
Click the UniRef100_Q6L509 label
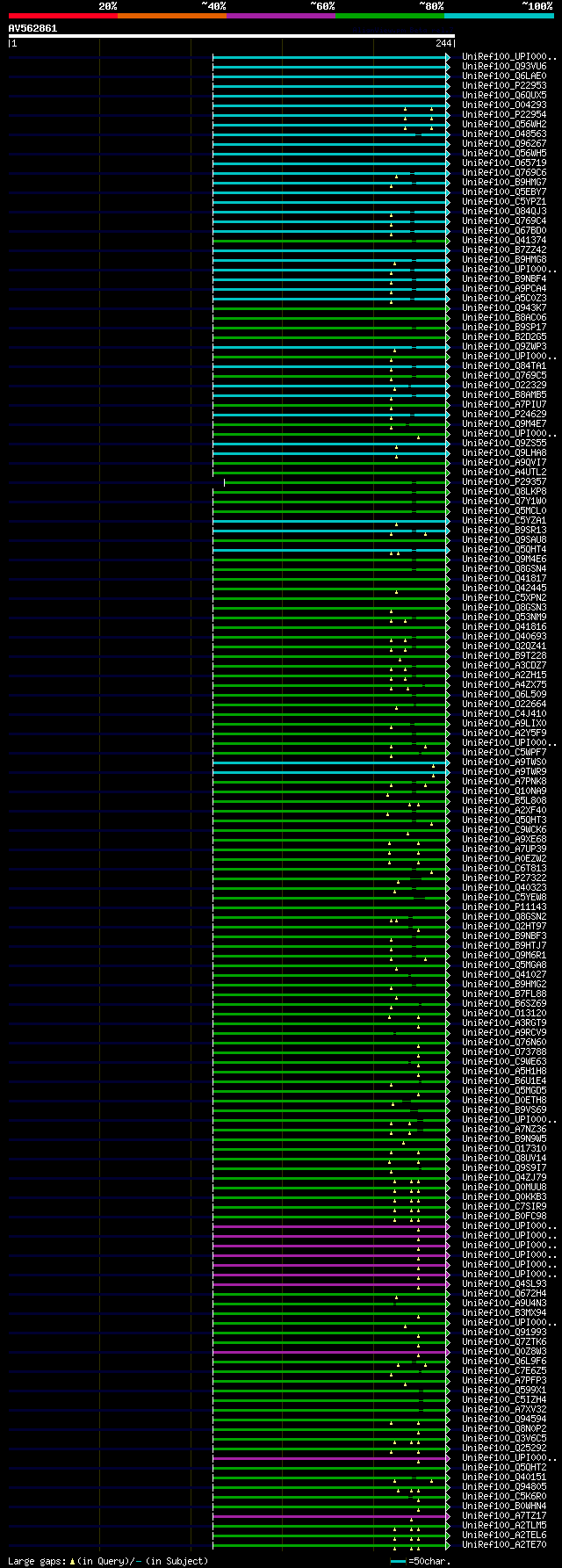coord(504,694)
